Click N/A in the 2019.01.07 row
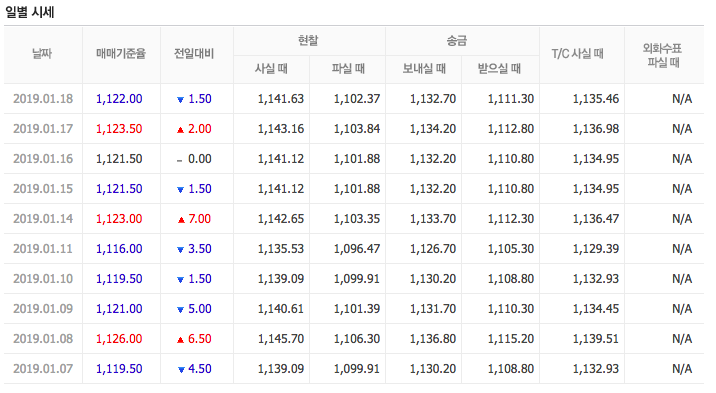 [682, 368]
